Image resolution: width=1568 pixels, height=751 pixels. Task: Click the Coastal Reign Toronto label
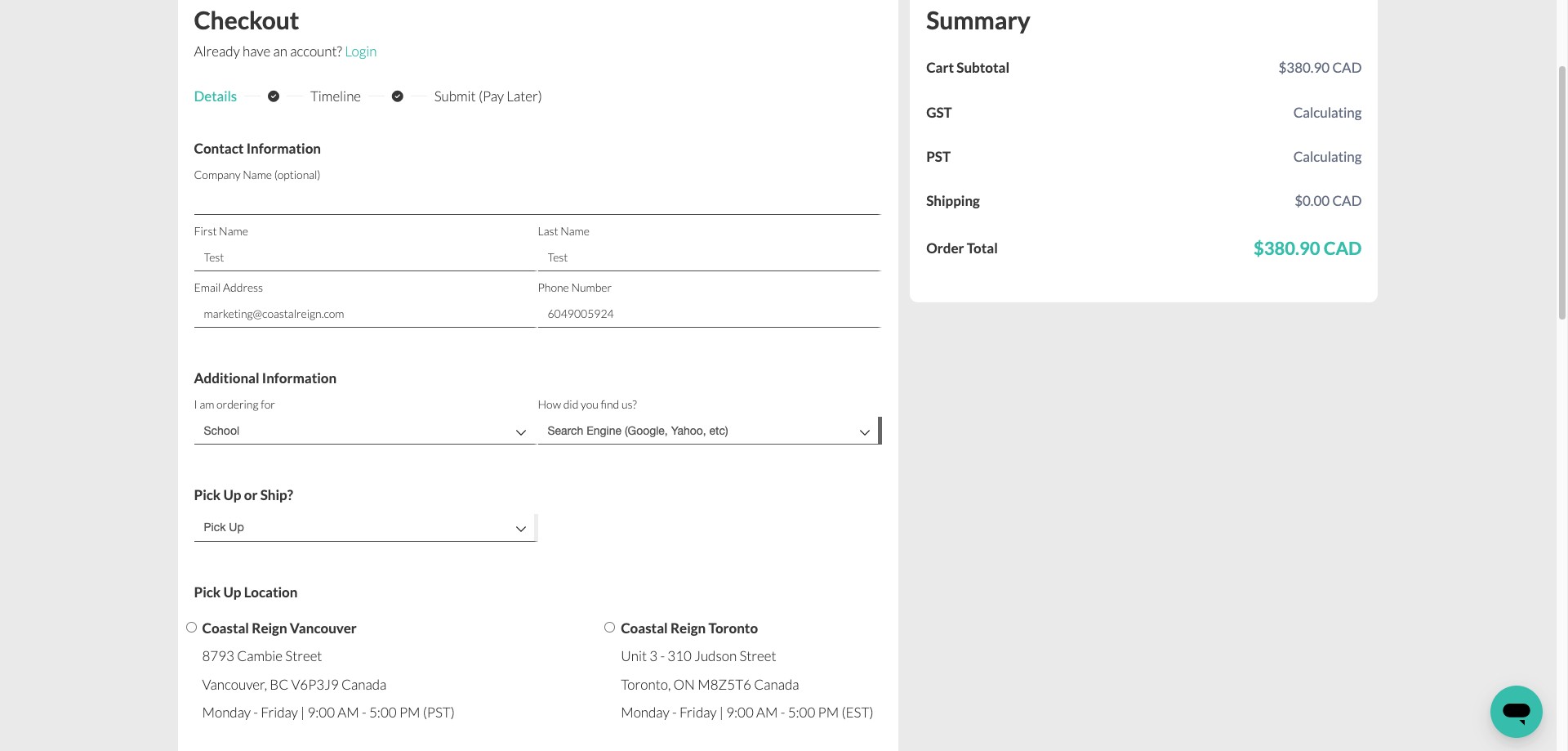(x=689, y=628)
